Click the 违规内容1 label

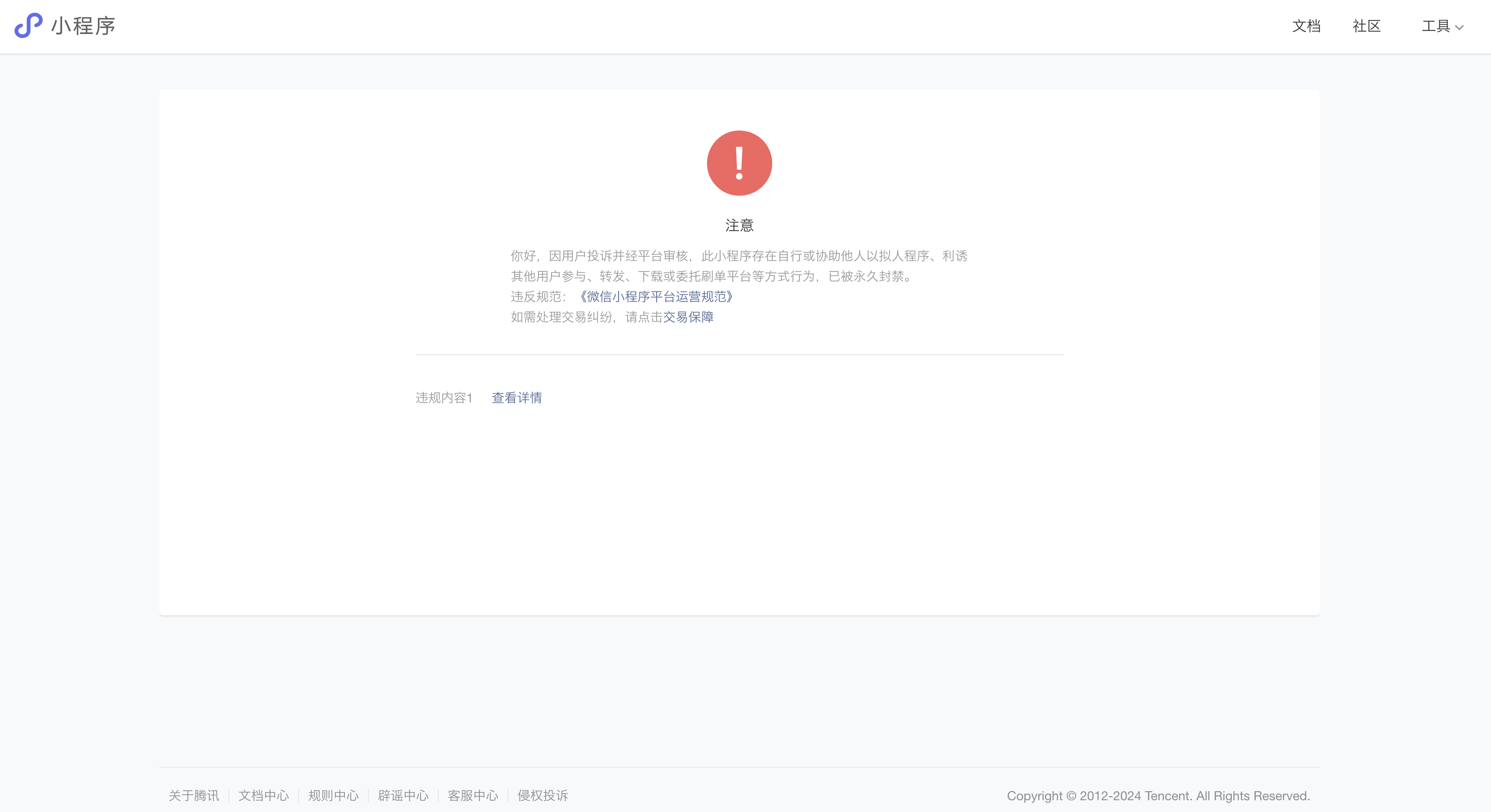pyautogui.click(x=444, y=397)
